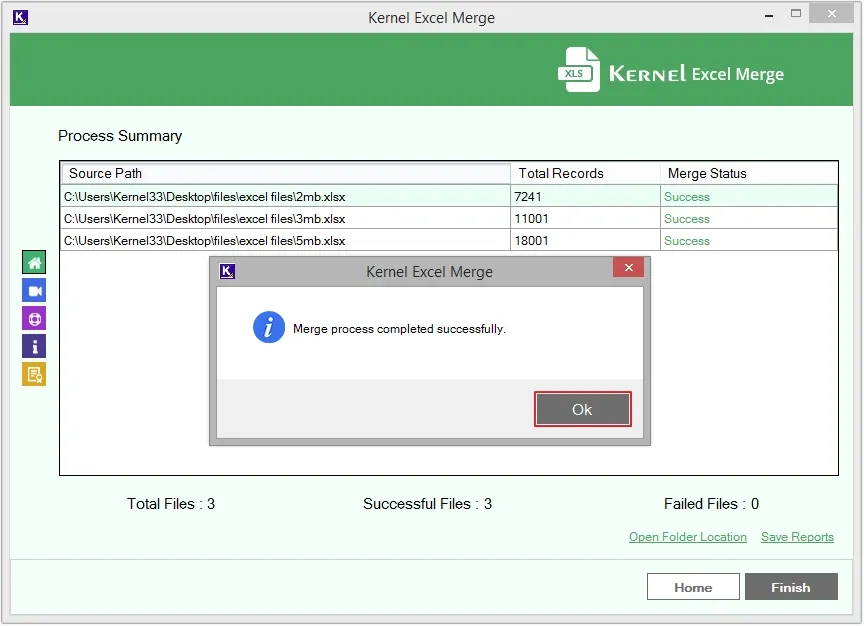Click the green Home sidebar icon
The height and width of the screenshot is (626, 864).
coord(34,263)
